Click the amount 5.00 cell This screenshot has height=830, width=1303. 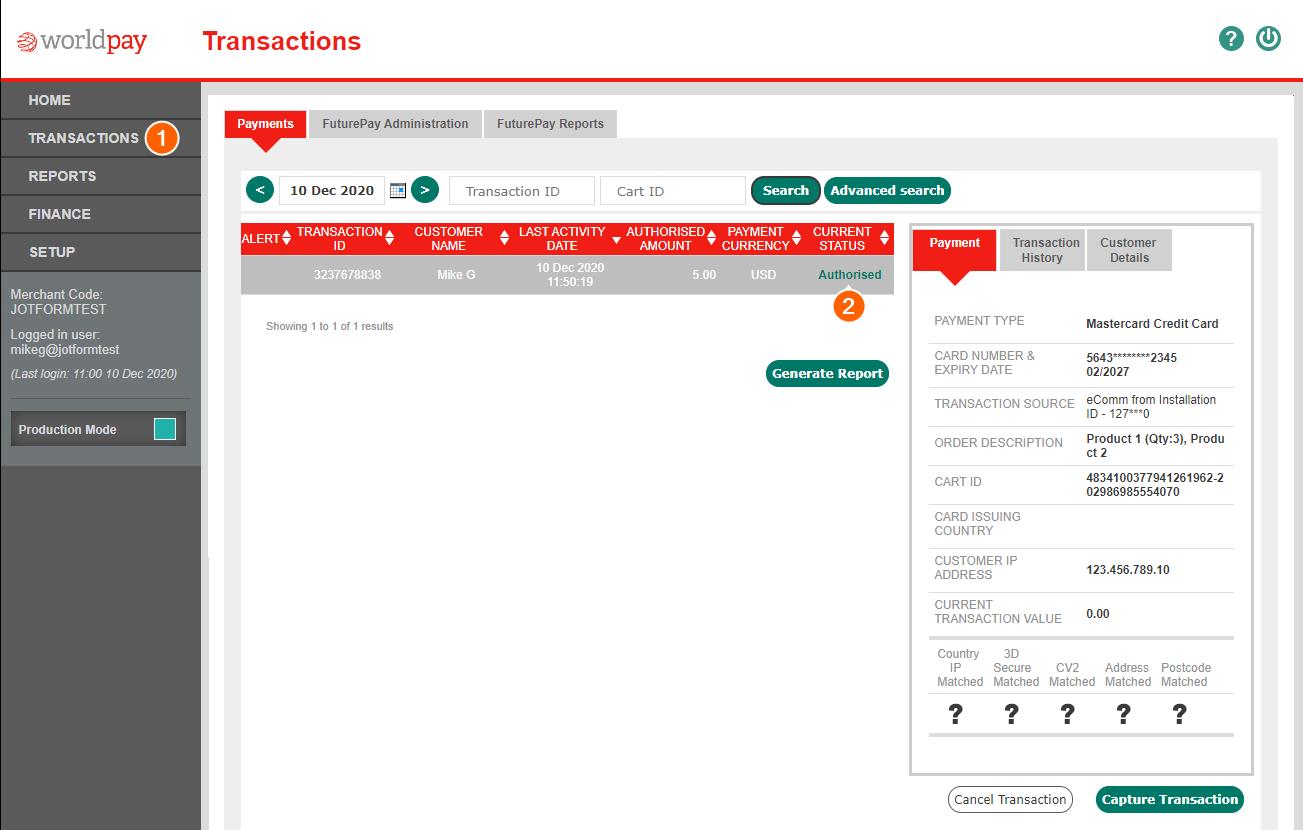point(704,275)
